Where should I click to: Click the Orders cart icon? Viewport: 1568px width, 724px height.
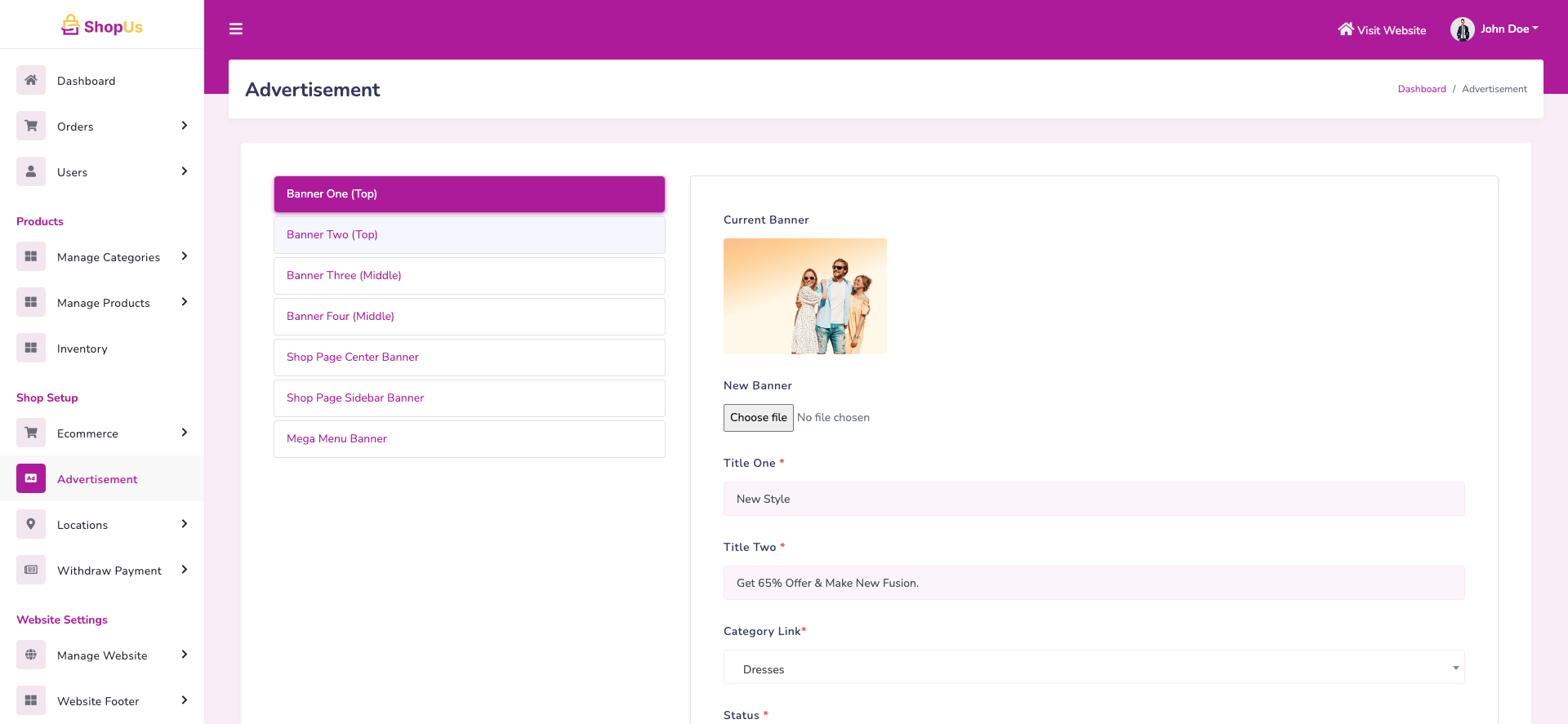31,126
